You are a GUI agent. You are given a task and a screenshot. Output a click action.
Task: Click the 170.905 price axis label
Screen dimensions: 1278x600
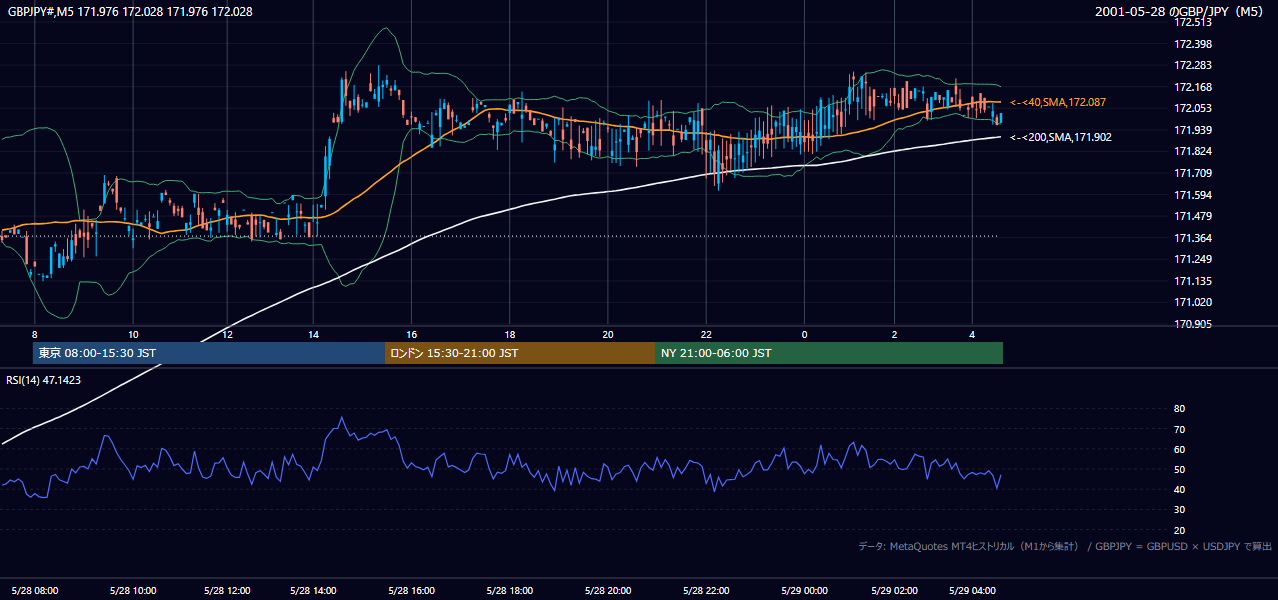click(1192, 324)
